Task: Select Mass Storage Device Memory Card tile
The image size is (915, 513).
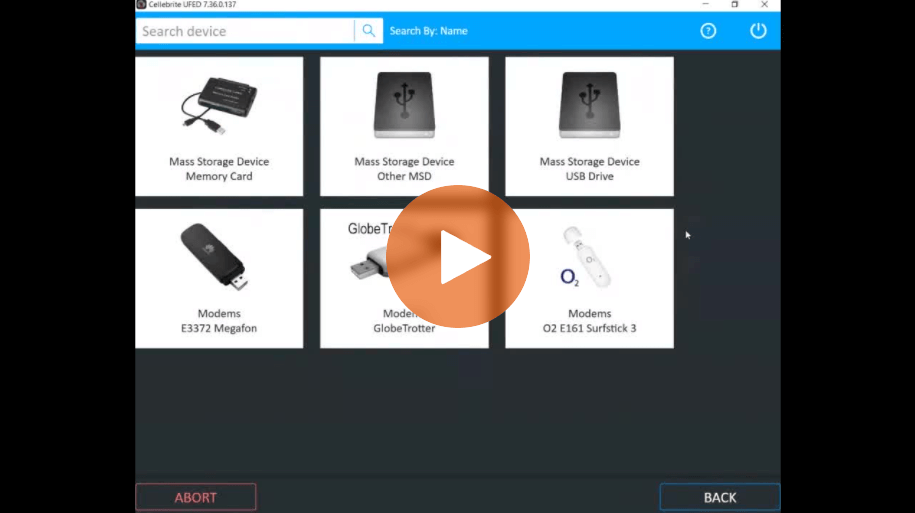Action: coord(219,126)
